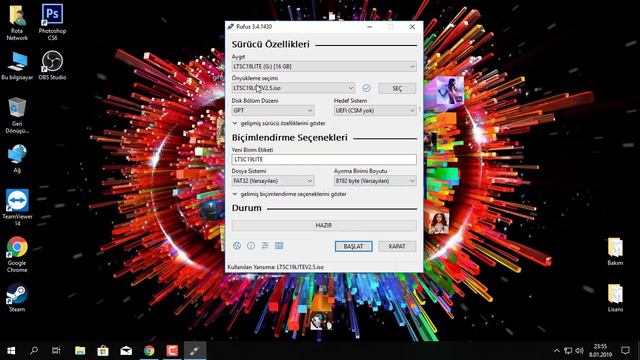The width and height of the screenshot is (640, 360).
Task: Expand gelişmiş biçimlendirme seçeneklerini göster
Action: point(289,194)
